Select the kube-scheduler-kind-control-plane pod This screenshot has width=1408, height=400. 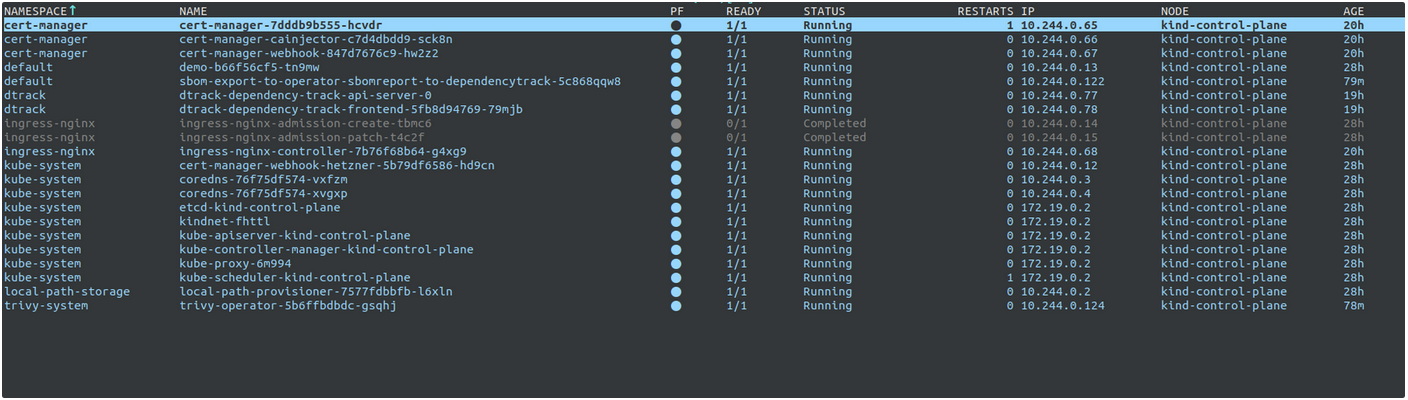coord(294,277)
